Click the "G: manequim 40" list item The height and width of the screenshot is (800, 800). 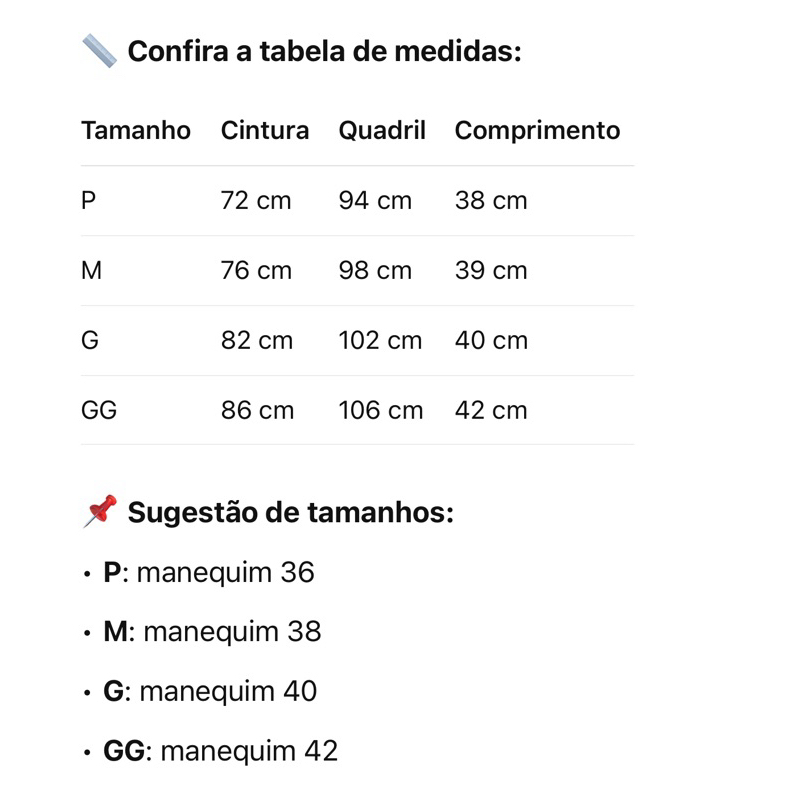coord(210,691)
